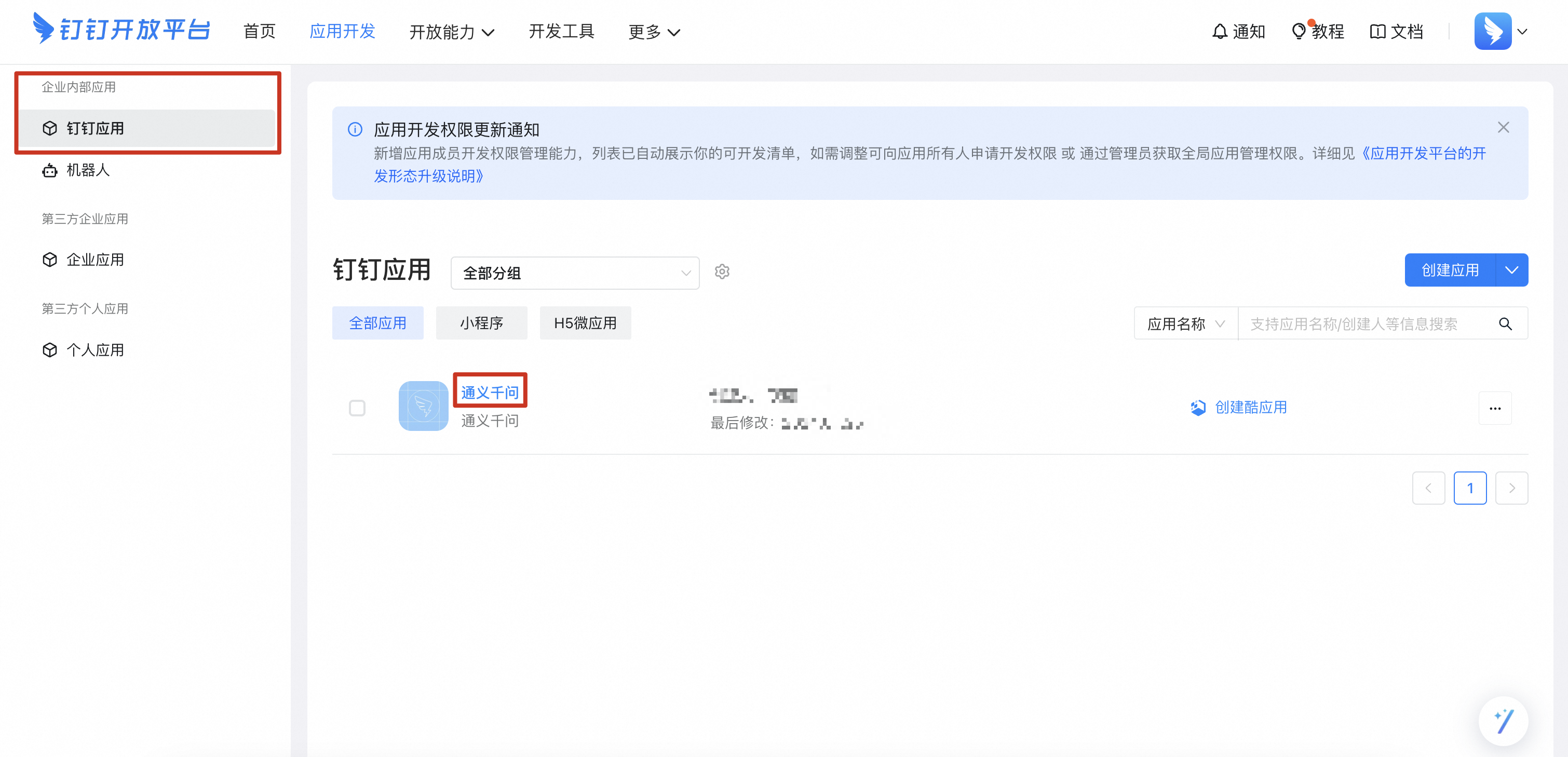The width and height of the screenshot is (1568, 757).
Task: Click the more options ellipsis button
Action: (x=1495, y=408)
